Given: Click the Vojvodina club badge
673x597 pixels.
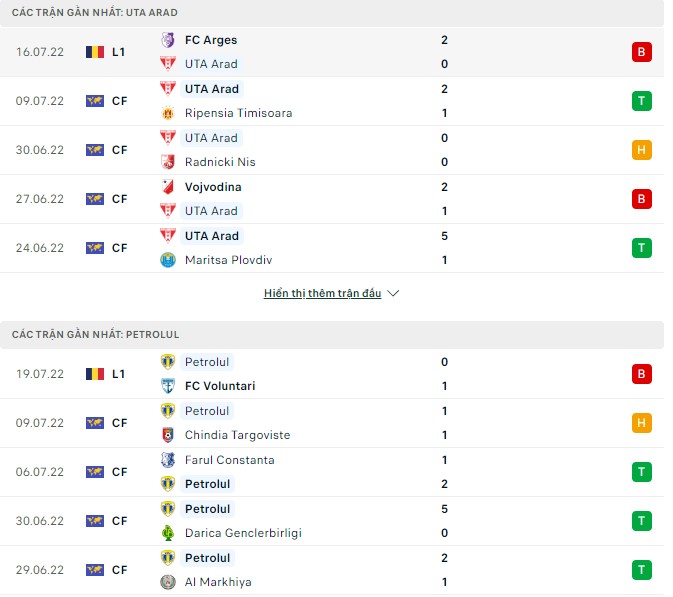Looking at the screenshot, I should click(168, 187).
